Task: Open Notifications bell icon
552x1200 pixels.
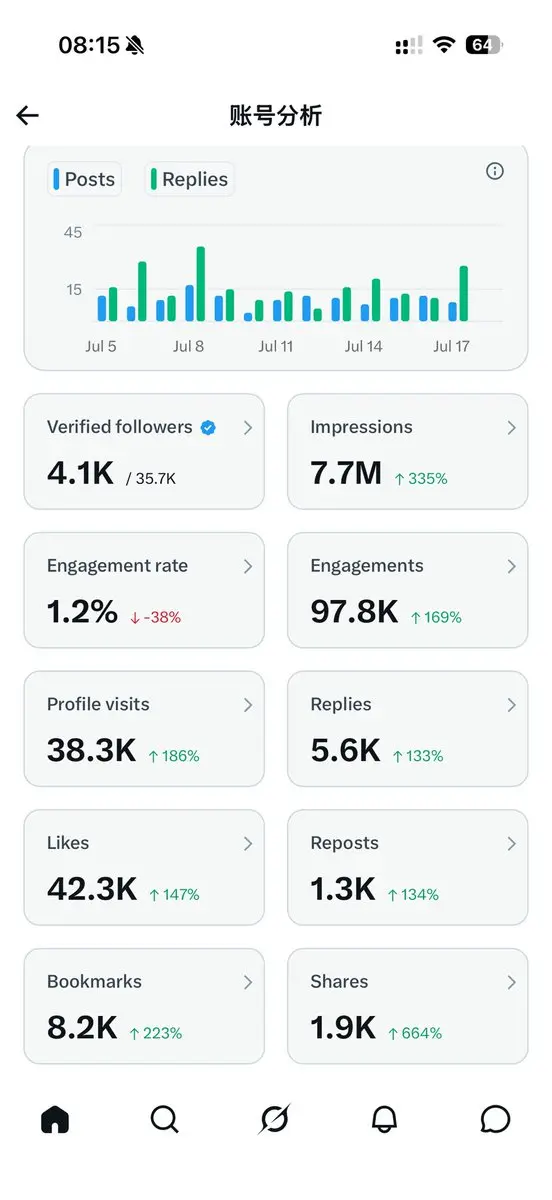Action: (x=385, y=1120)
